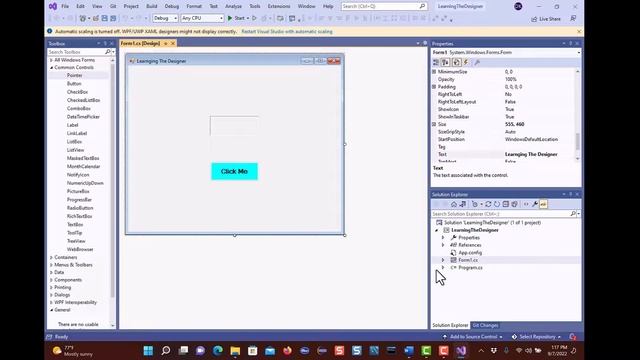The image size is (640, 360).
Task: Expand the Dialogs toolbox group
Action: pyautogui.click(x=51, y=295)
